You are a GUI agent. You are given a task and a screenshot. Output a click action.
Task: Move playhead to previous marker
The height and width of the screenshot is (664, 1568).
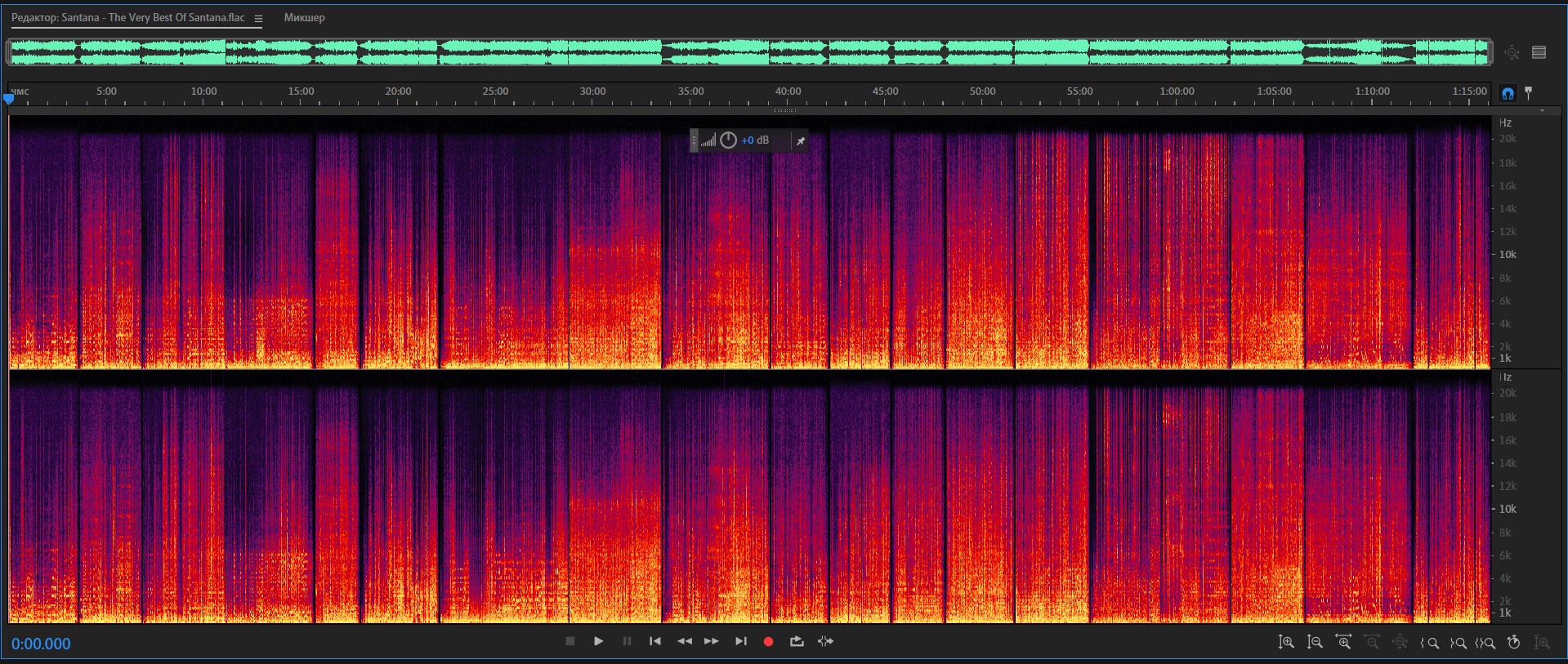(654, 641)
